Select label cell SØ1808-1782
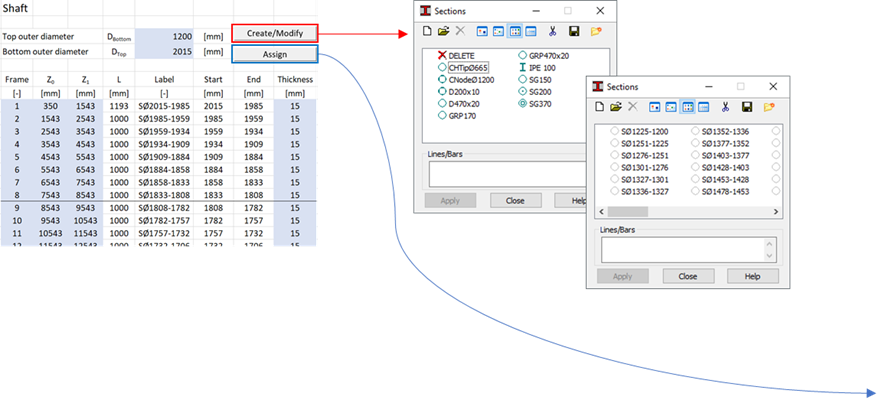This screenshot has height=403, width=886. 164,207
